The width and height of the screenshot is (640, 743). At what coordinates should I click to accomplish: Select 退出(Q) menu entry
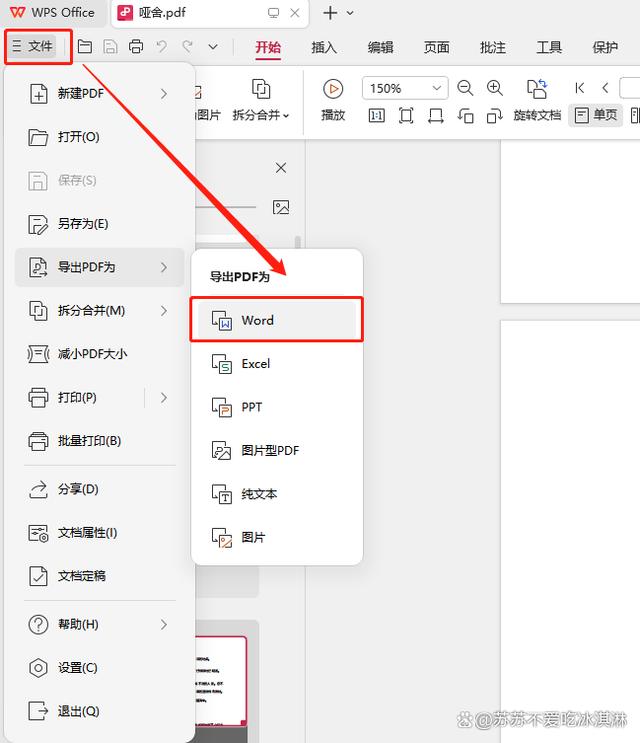coord(99,711)
